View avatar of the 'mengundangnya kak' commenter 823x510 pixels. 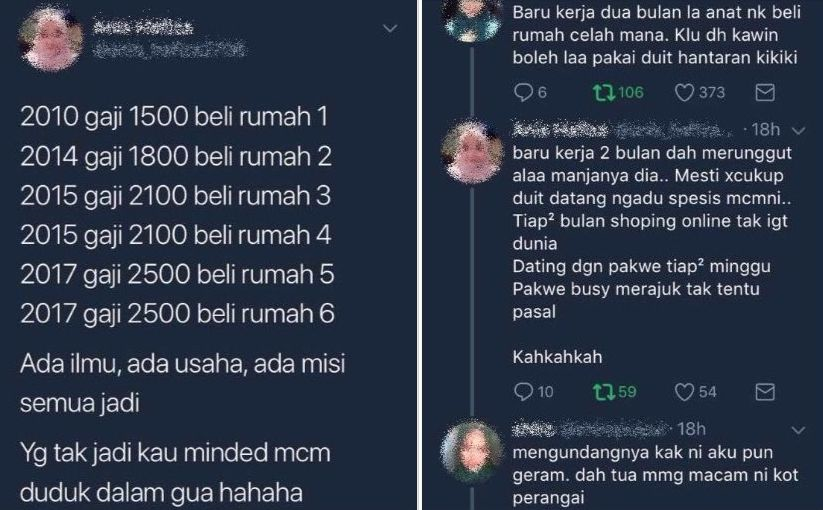point(471,452)
